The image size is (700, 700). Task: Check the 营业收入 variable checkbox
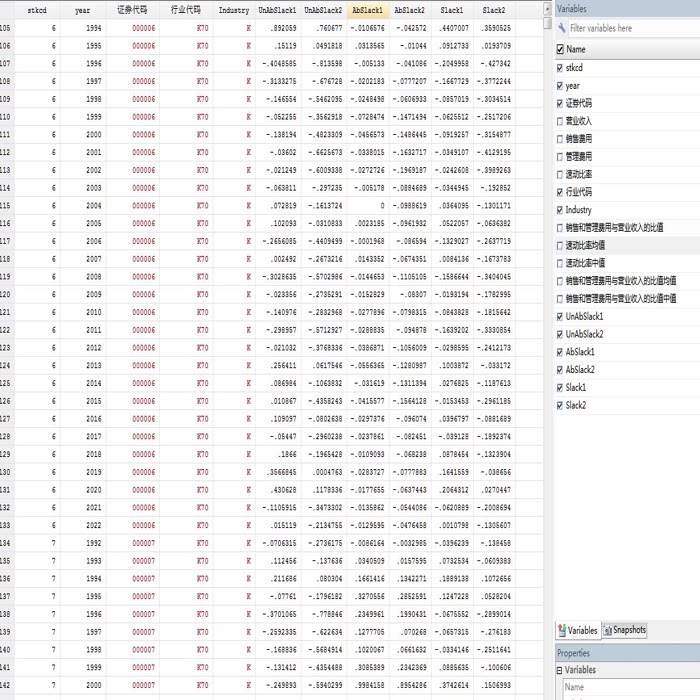click(560, 121)
